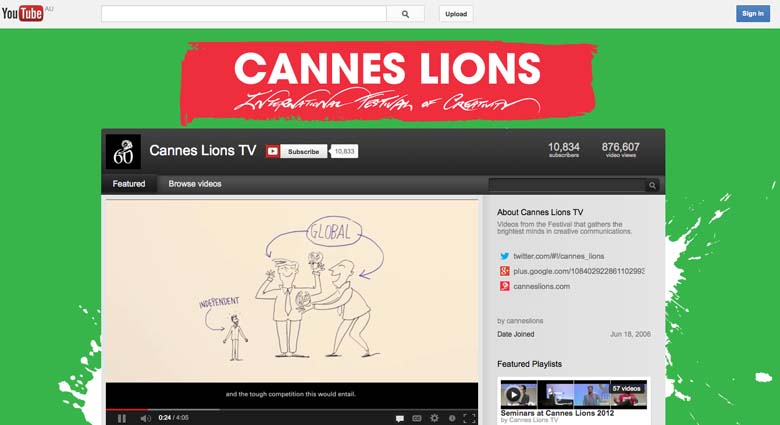This screenshot has height=425, width=780.
Task: Open the canneslions.com link
Action: 542,286
